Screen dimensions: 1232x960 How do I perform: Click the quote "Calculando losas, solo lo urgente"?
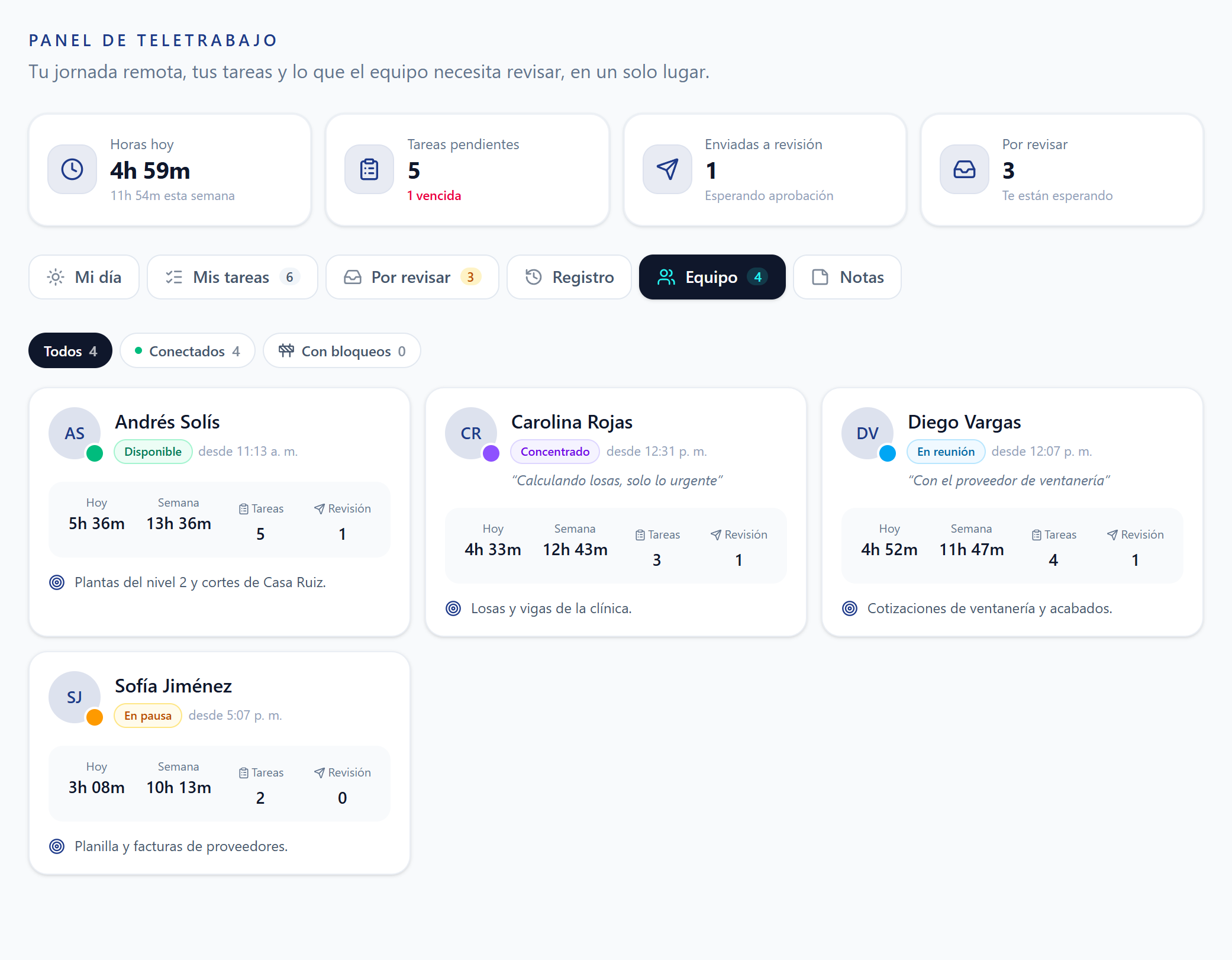point(617,481)
